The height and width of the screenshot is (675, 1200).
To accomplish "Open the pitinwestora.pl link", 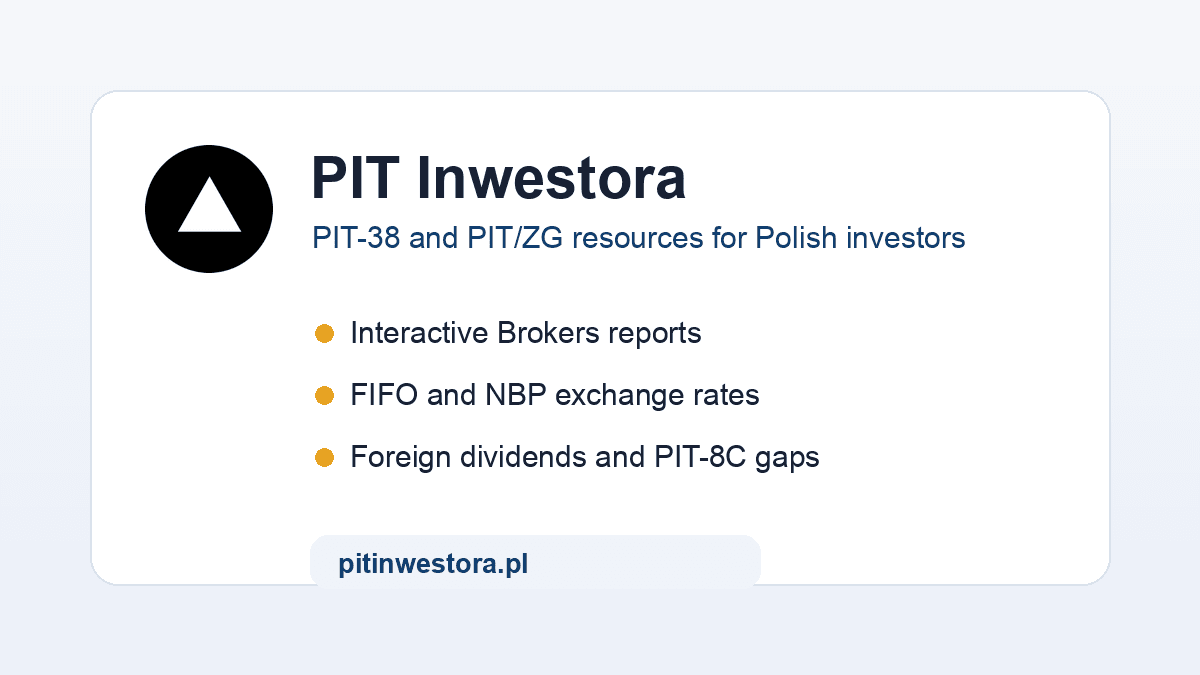I will tap(433, 564).
